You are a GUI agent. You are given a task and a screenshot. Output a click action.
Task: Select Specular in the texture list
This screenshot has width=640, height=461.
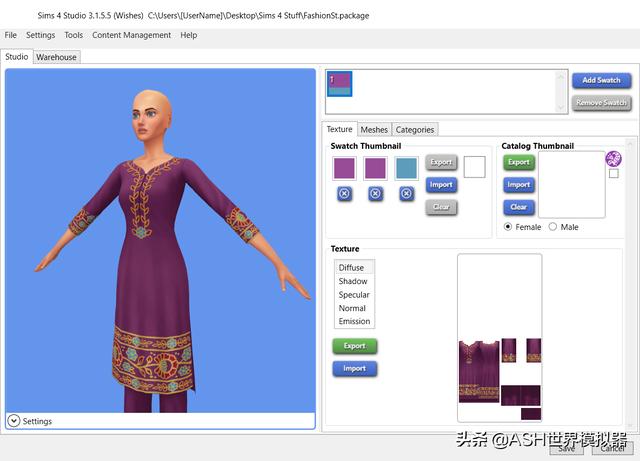[x=354, y=295]
